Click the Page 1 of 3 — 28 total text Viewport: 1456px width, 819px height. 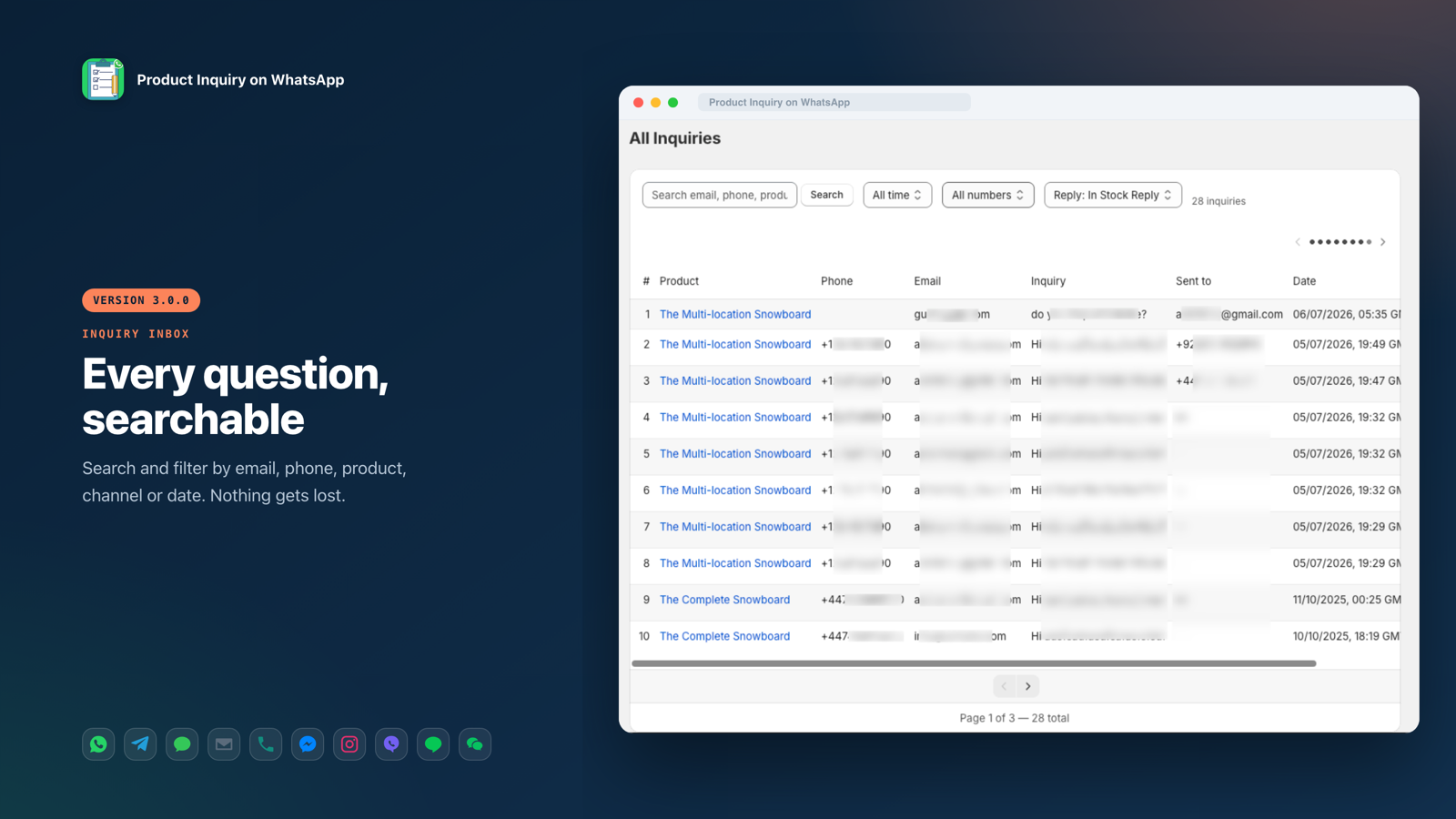point(1014,718)
